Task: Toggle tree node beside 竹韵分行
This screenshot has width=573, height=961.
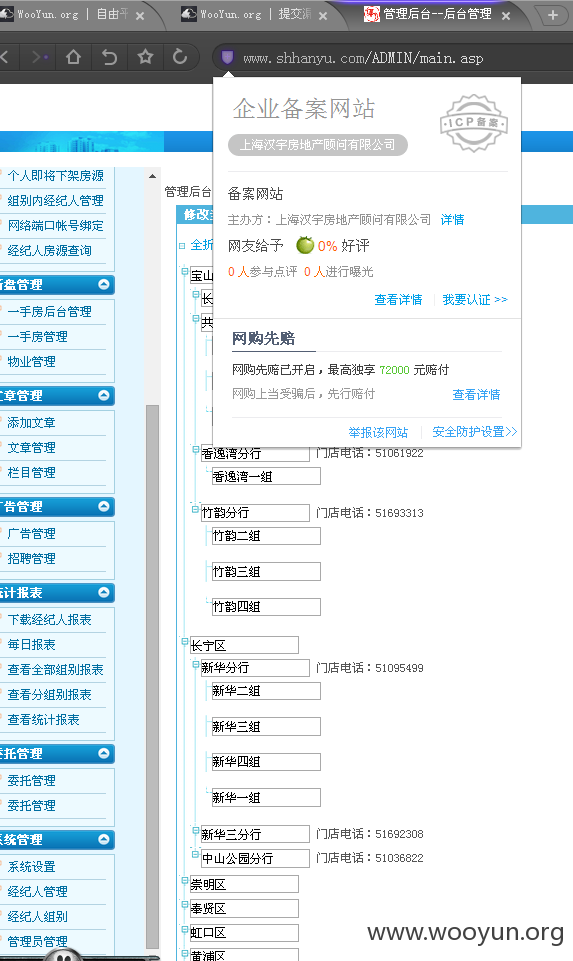Action: tap(195, 509)
